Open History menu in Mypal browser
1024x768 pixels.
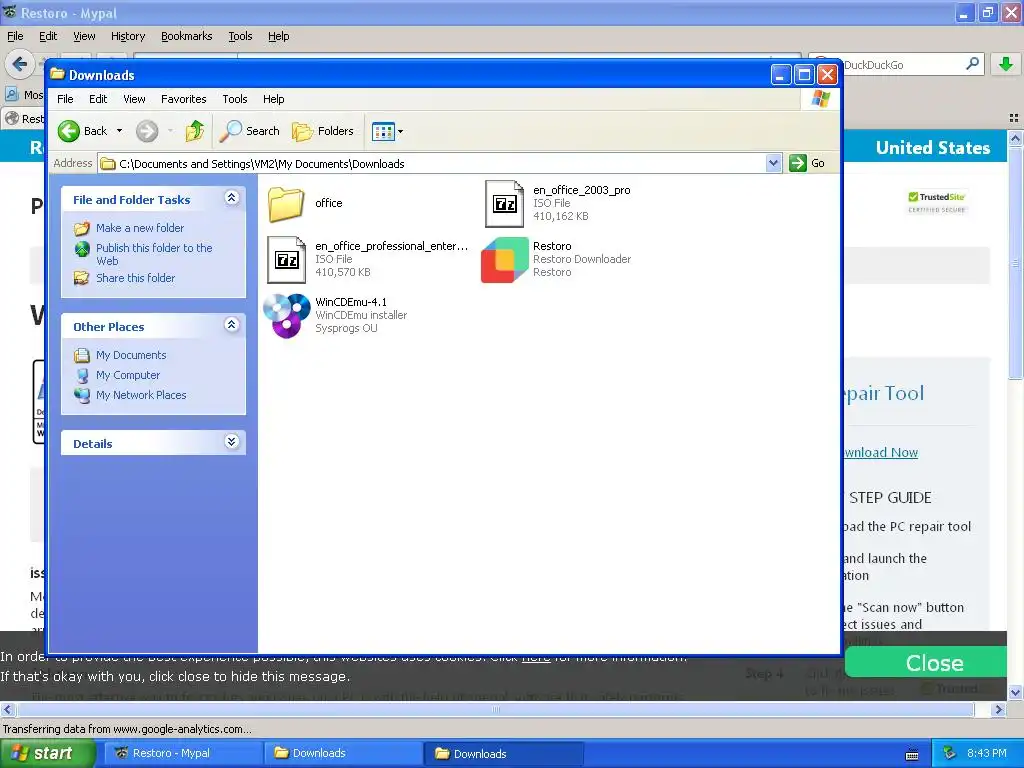pos(127,37)
